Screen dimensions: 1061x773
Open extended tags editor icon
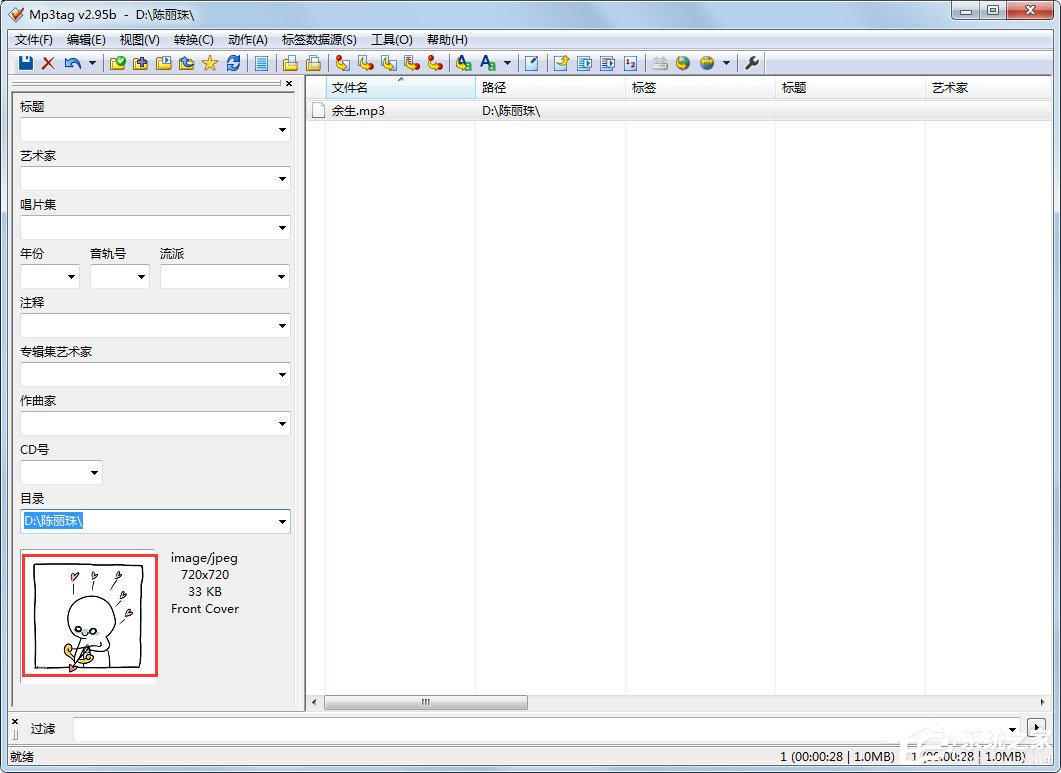pos(532,63)
